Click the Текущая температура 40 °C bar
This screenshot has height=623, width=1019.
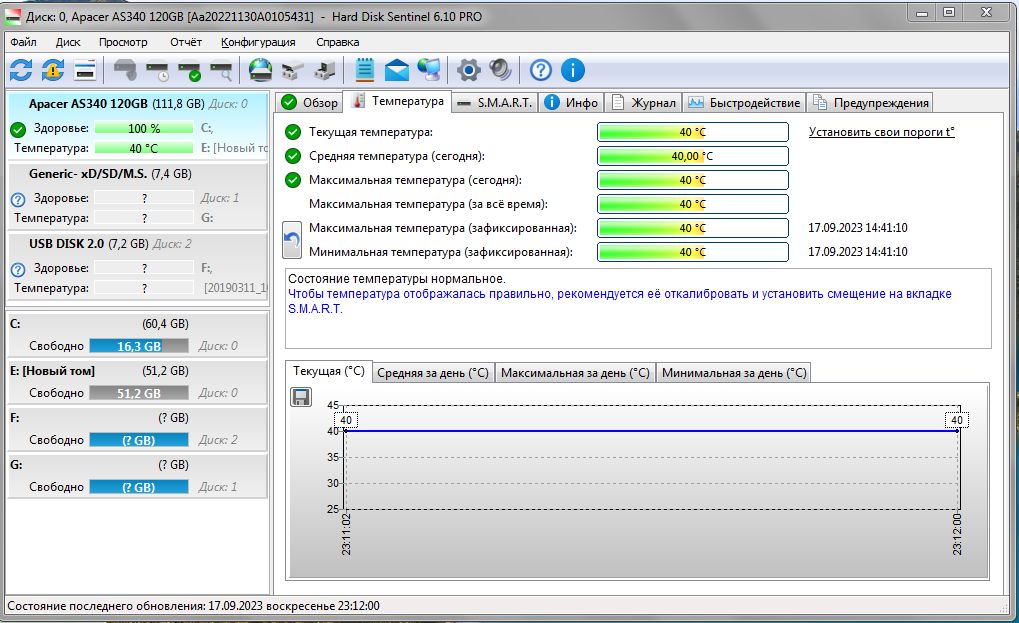(693, 132)
